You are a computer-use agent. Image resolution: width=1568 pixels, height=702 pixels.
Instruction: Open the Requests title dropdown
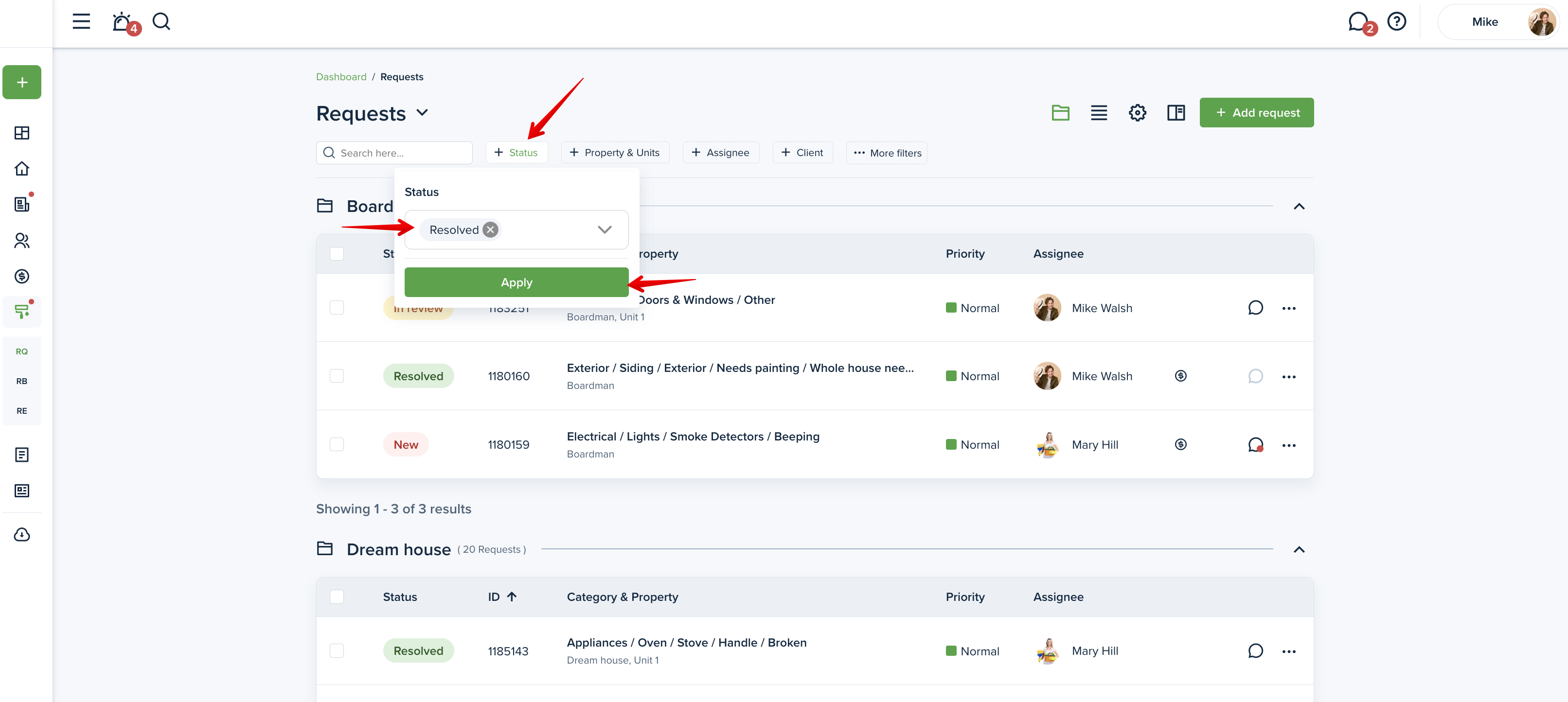423,113
